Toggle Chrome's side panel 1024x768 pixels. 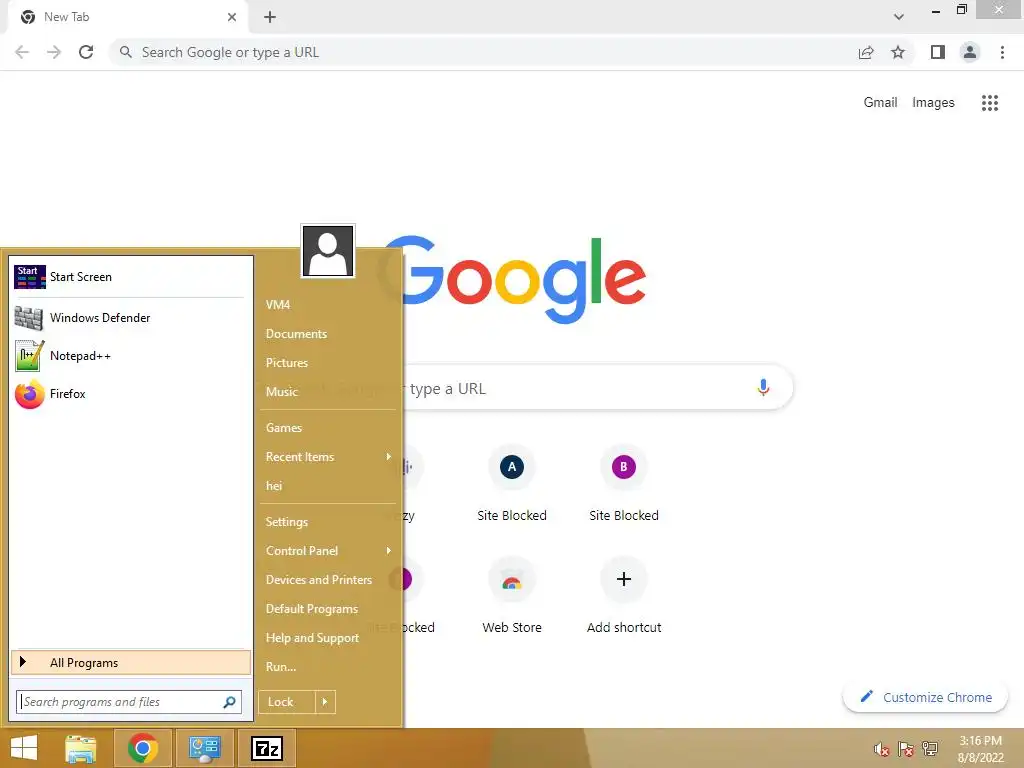[x=938, y=52]
